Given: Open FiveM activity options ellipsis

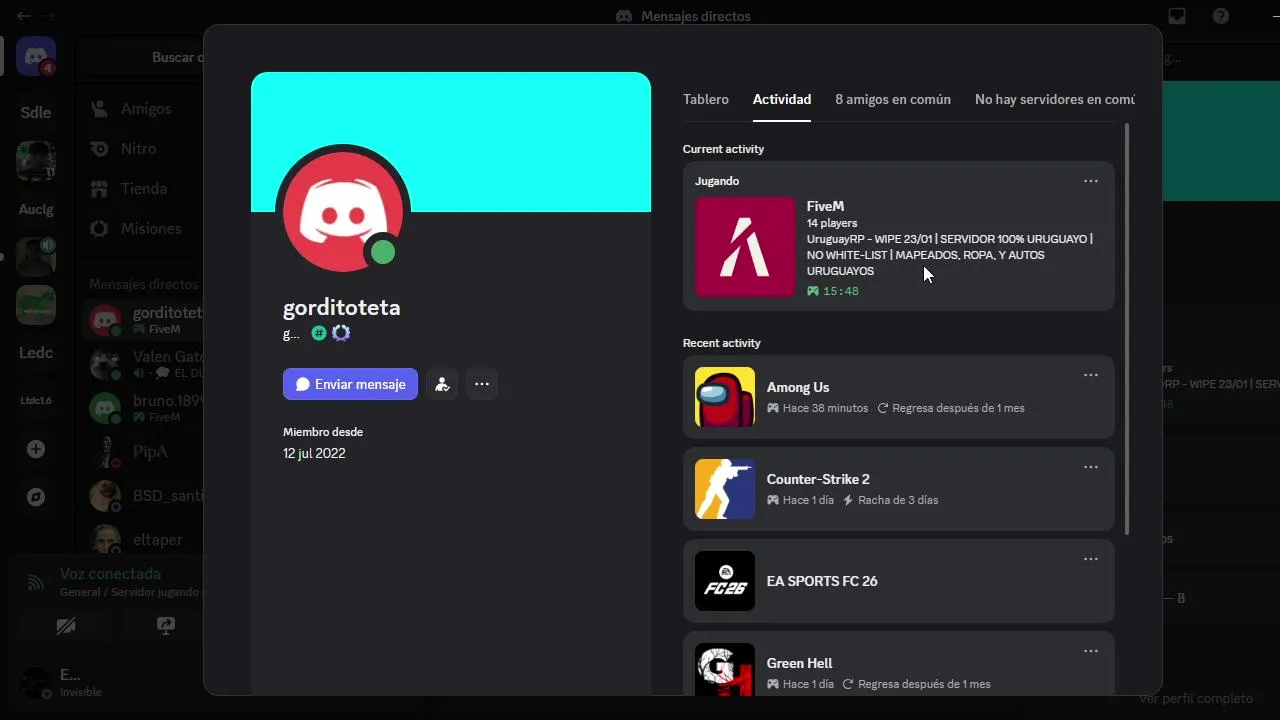Looking at the screenshot, I should [x=1091, y=181].
